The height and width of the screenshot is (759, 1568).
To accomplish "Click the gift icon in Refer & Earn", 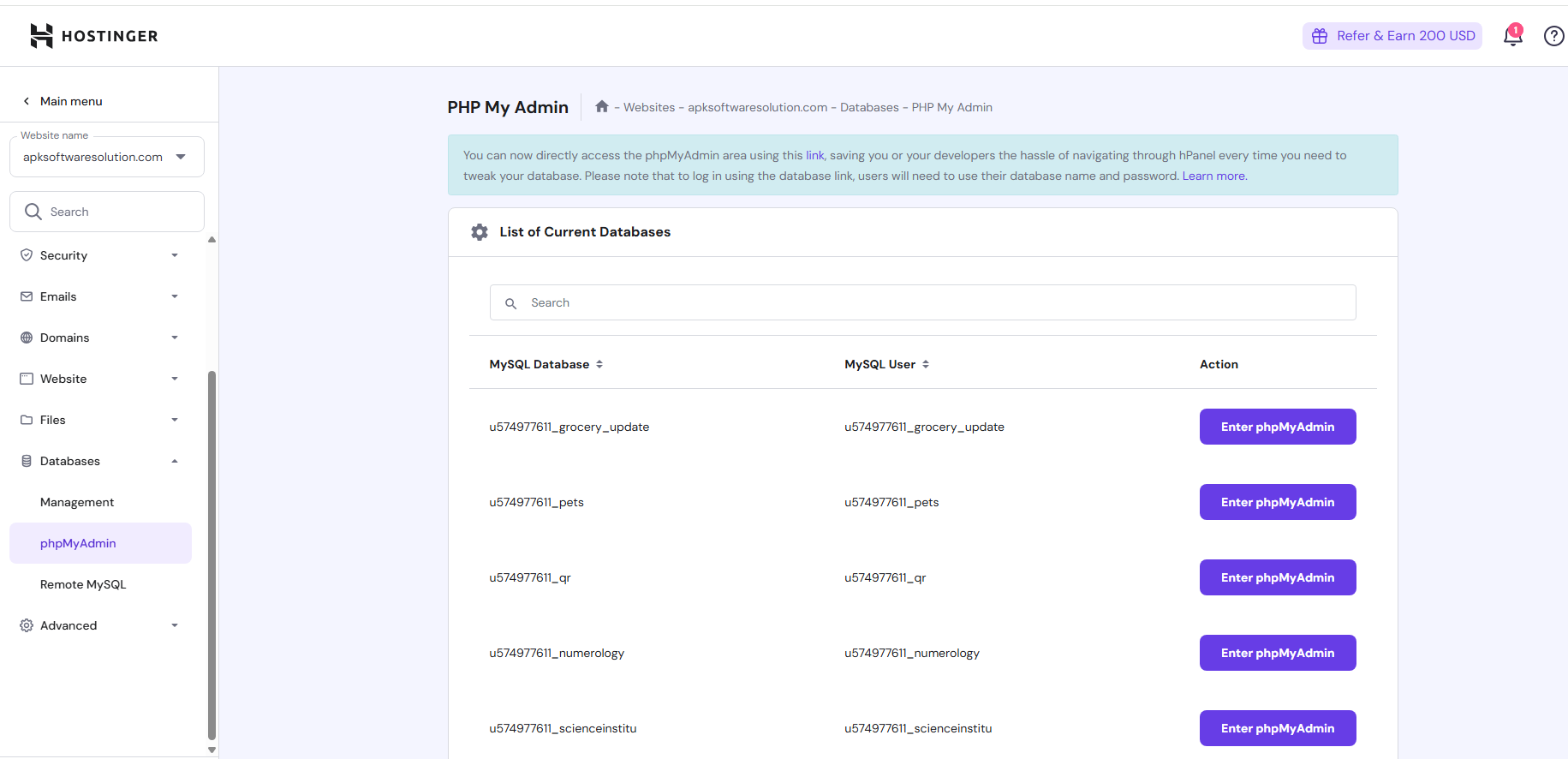I will (x=1320, y=36).
